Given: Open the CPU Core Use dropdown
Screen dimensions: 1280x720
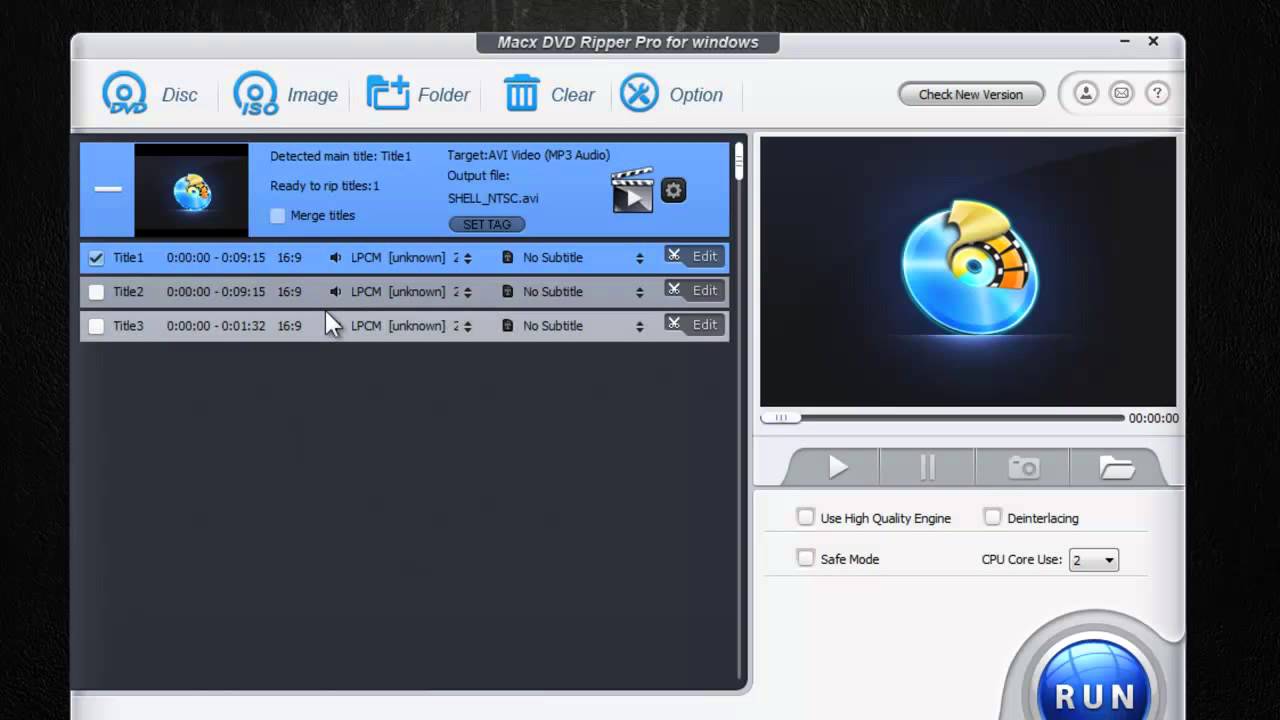Looking at the screenshot, I should tap(1093, 560).
